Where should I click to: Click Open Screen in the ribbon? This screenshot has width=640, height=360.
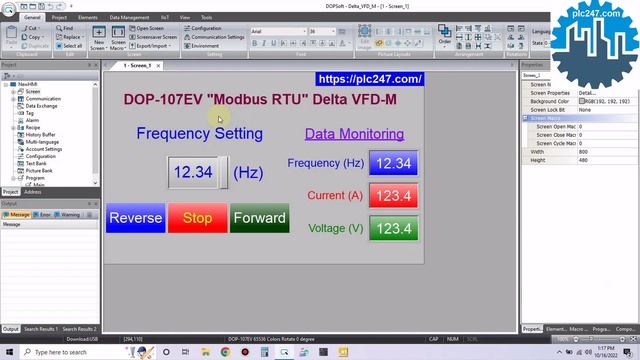pos(147,28)
